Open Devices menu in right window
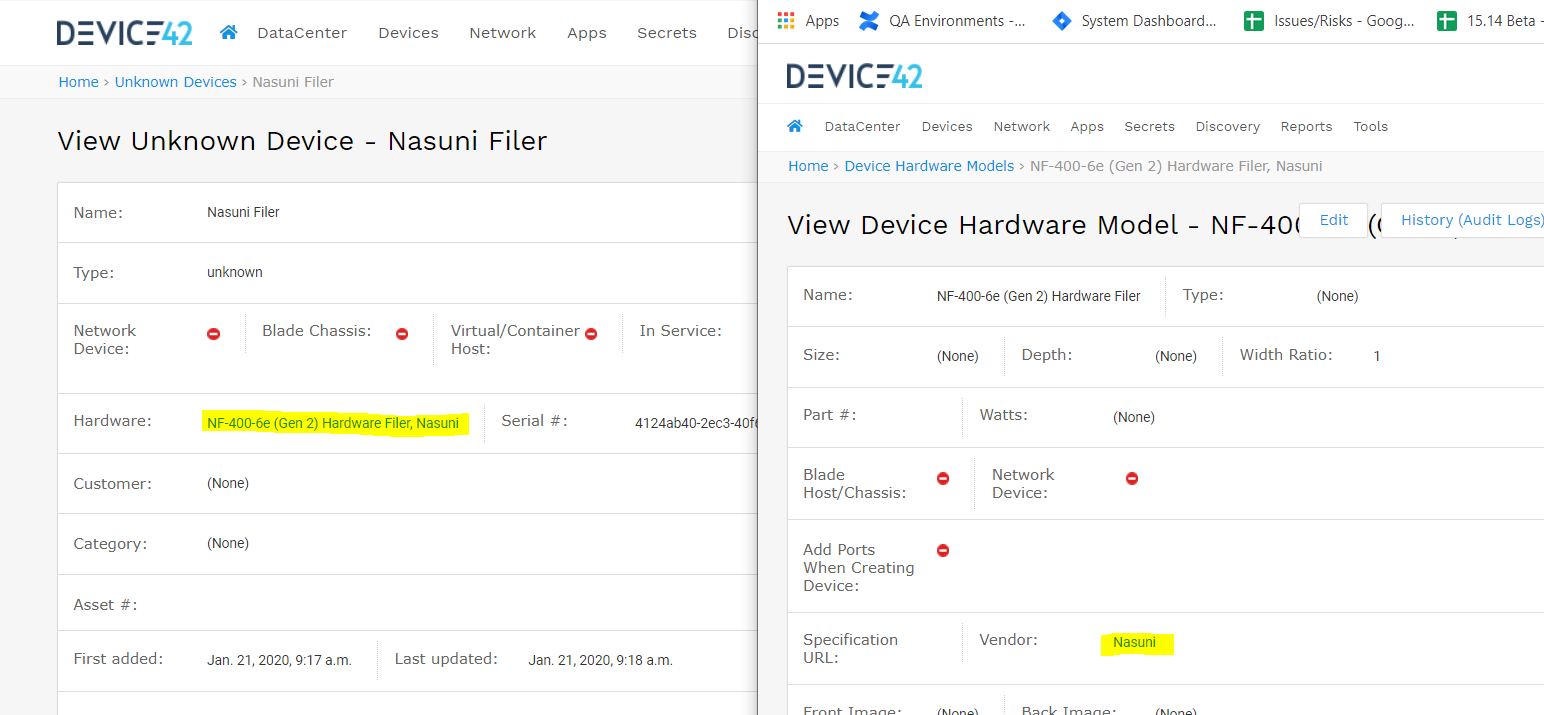 tap(947, 127)
